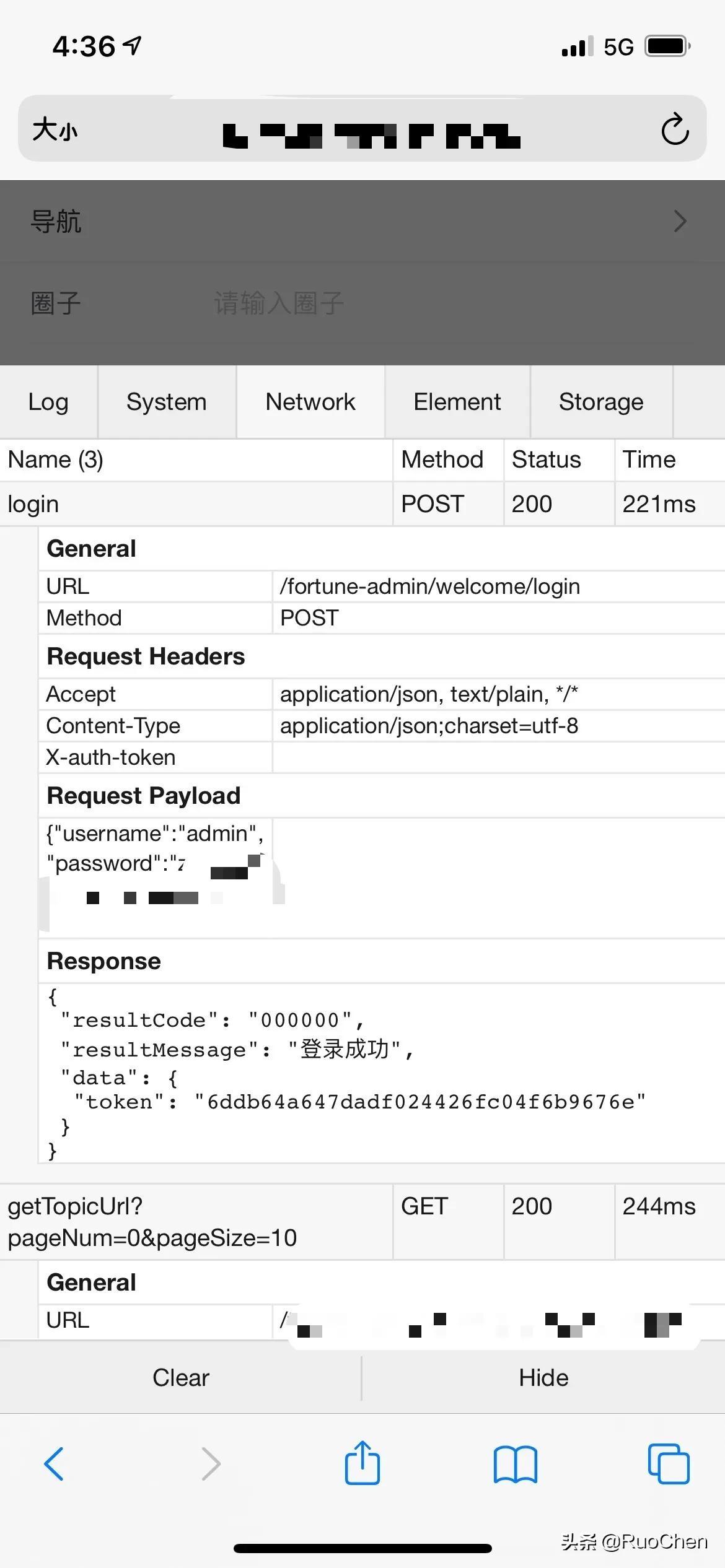This screenshot has width=725, height=1568.
Task: Expand the 导航 row chevron
Action: pos(680,221)
